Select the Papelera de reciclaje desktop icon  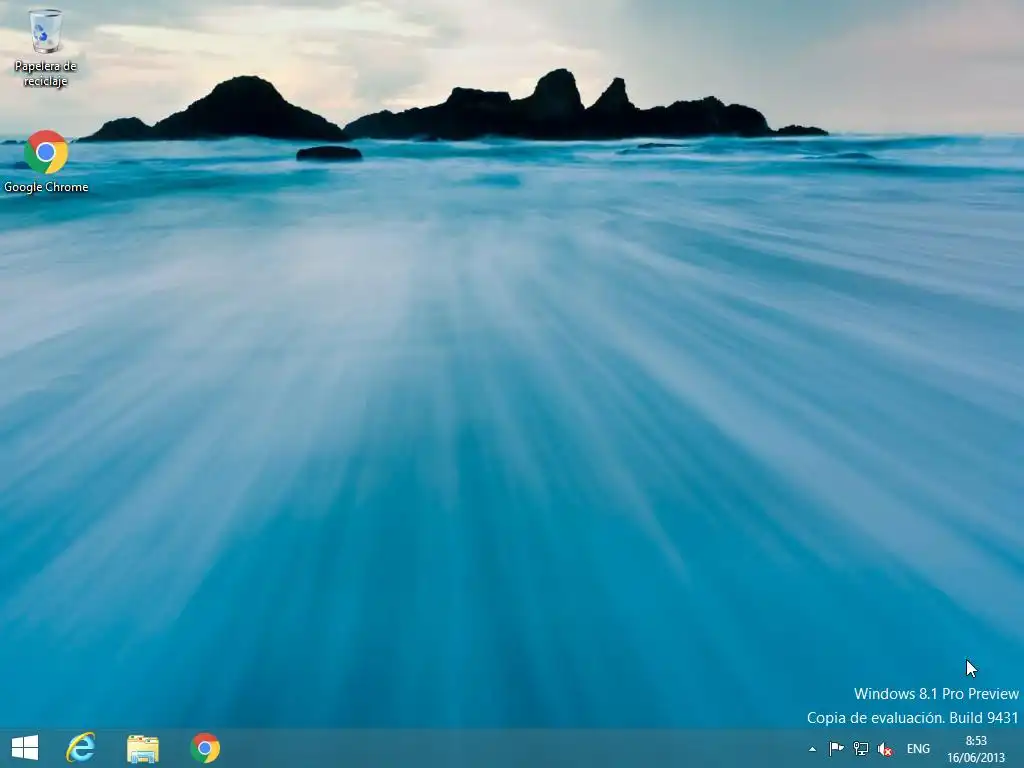pos(46,48)
